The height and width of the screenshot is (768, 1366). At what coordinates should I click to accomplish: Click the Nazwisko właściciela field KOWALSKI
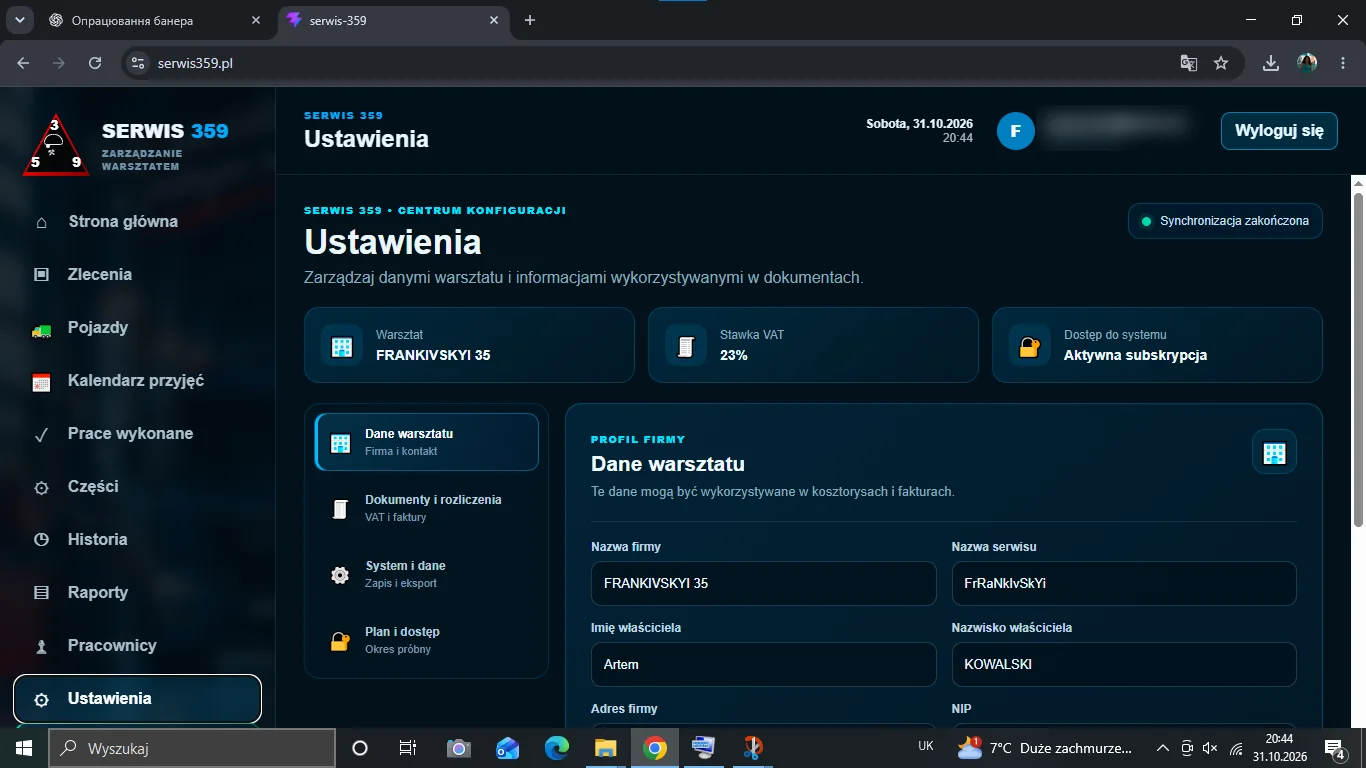[x=1124, y=664]
